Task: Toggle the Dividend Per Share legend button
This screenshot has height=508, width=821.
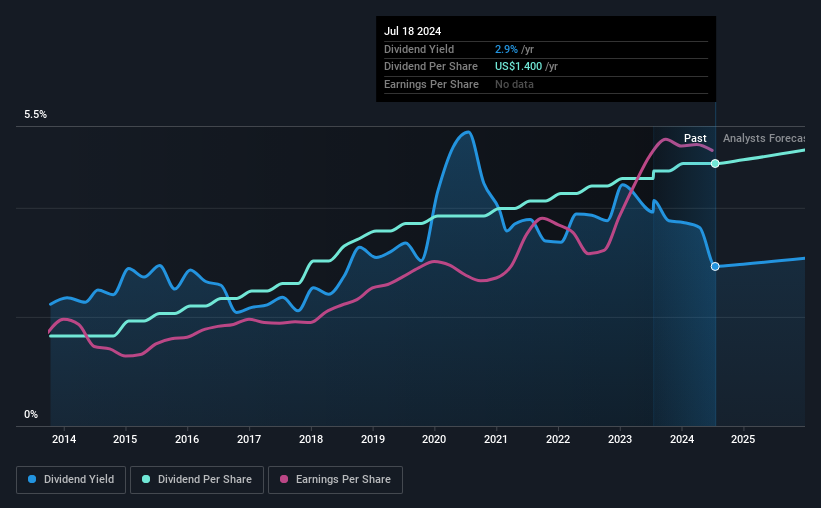Action: 197,480
